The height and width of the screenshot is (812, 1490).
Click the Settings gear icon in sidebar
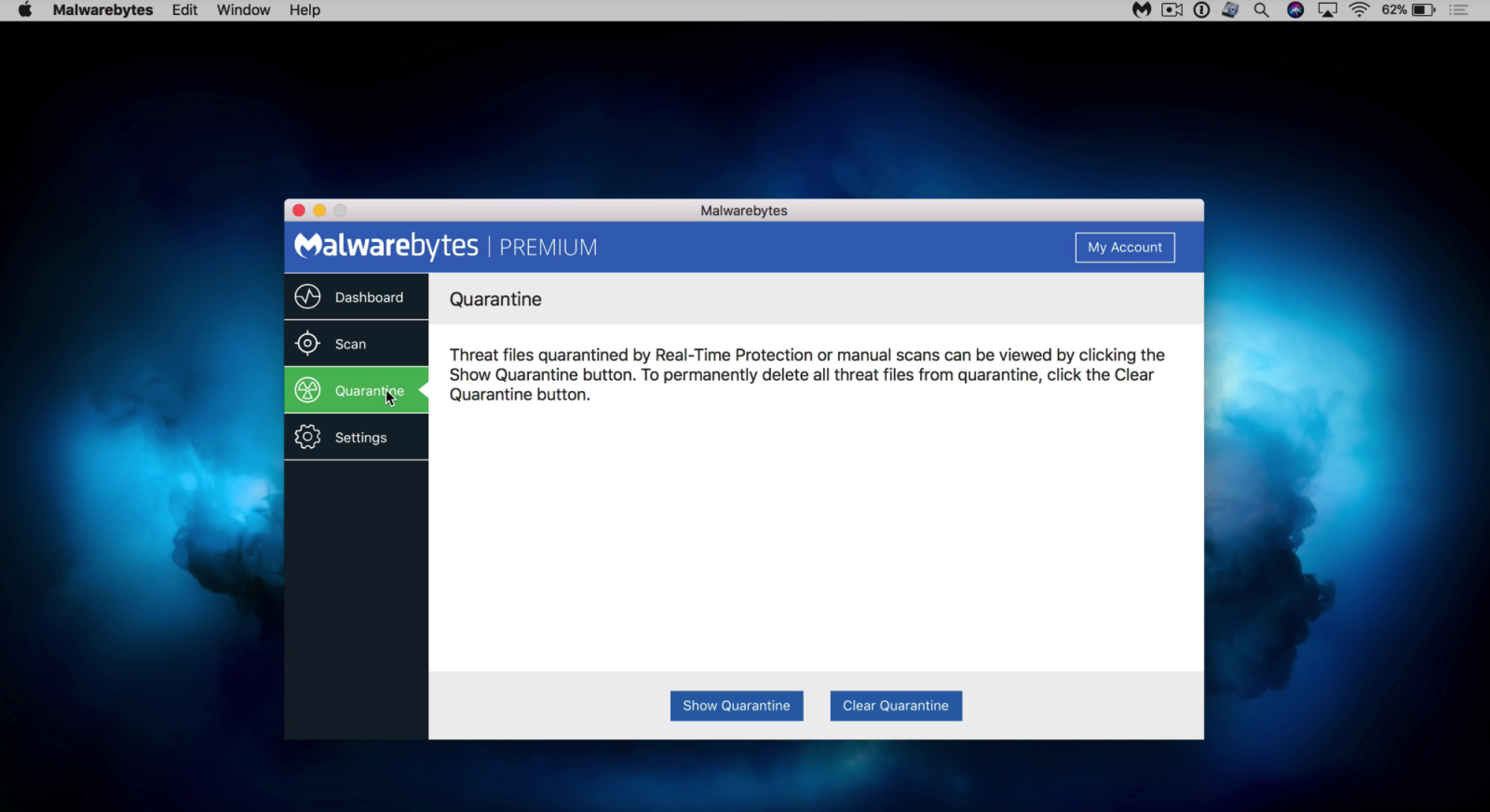(307, 436)
